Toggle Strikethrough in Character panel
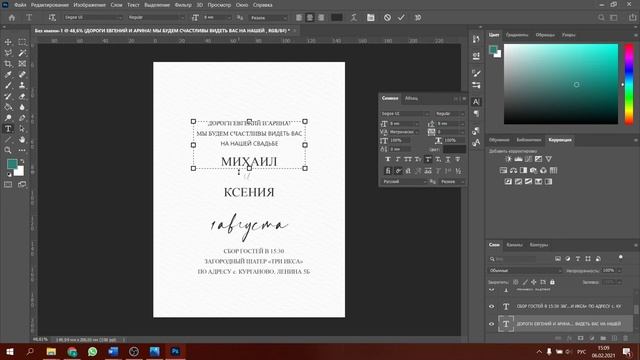 pyautogui.click(x=458, y=159)
